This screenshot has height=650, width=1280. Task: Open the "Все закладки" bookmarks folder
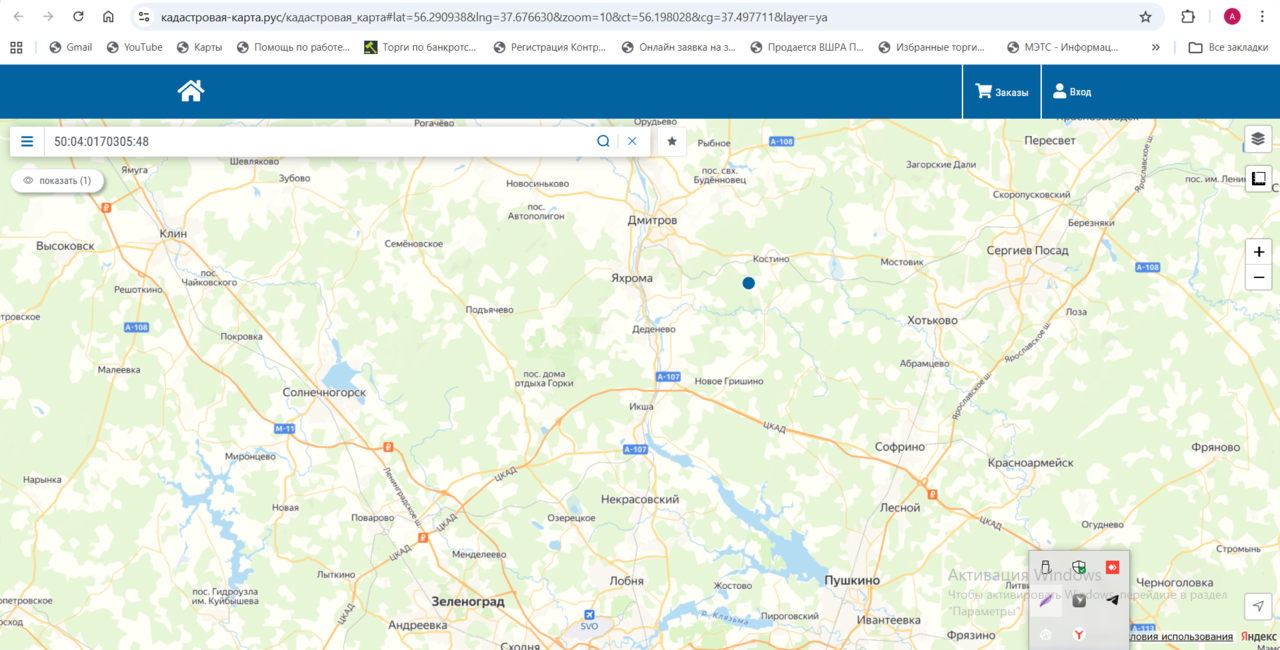tap(1228, 47)
